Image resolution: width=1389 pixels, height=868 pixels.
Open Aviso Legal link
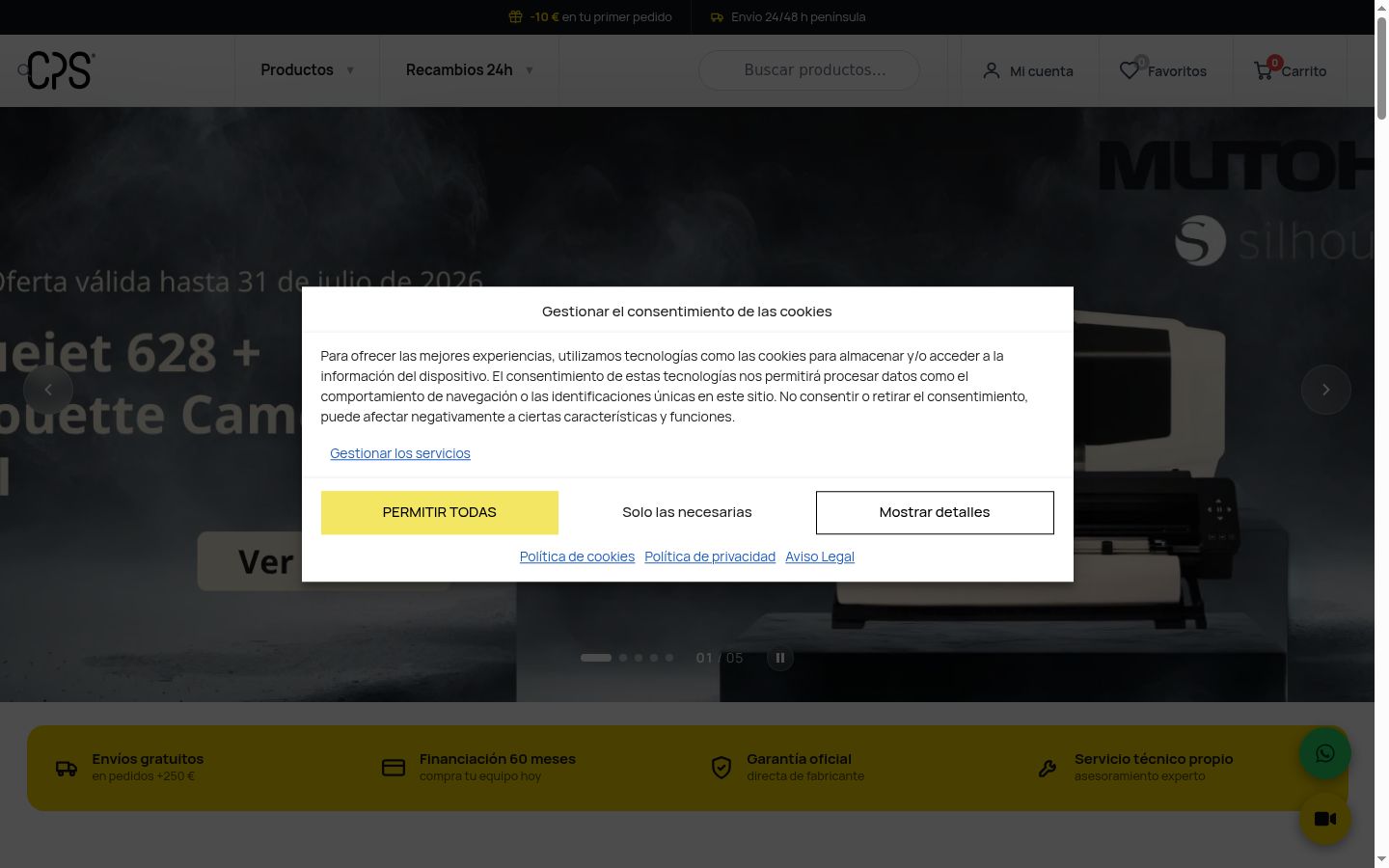pyautogui.click(x=820, y=556)
